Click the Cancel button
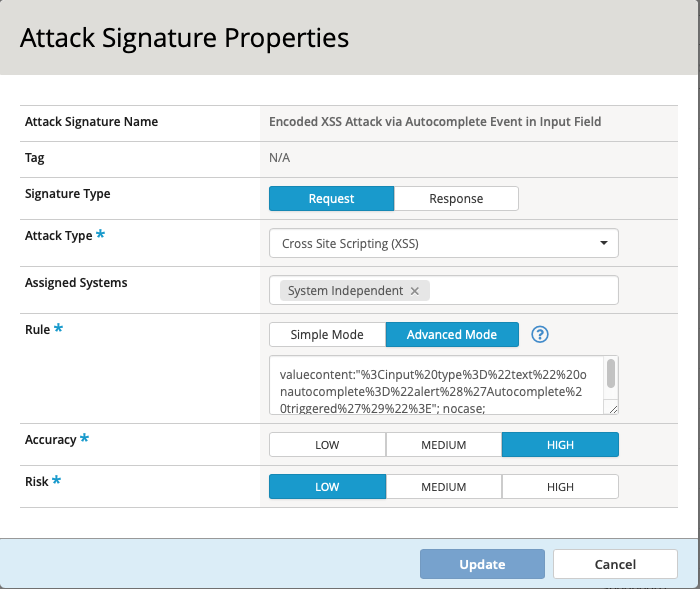700x589 pixels. point(615,564)
